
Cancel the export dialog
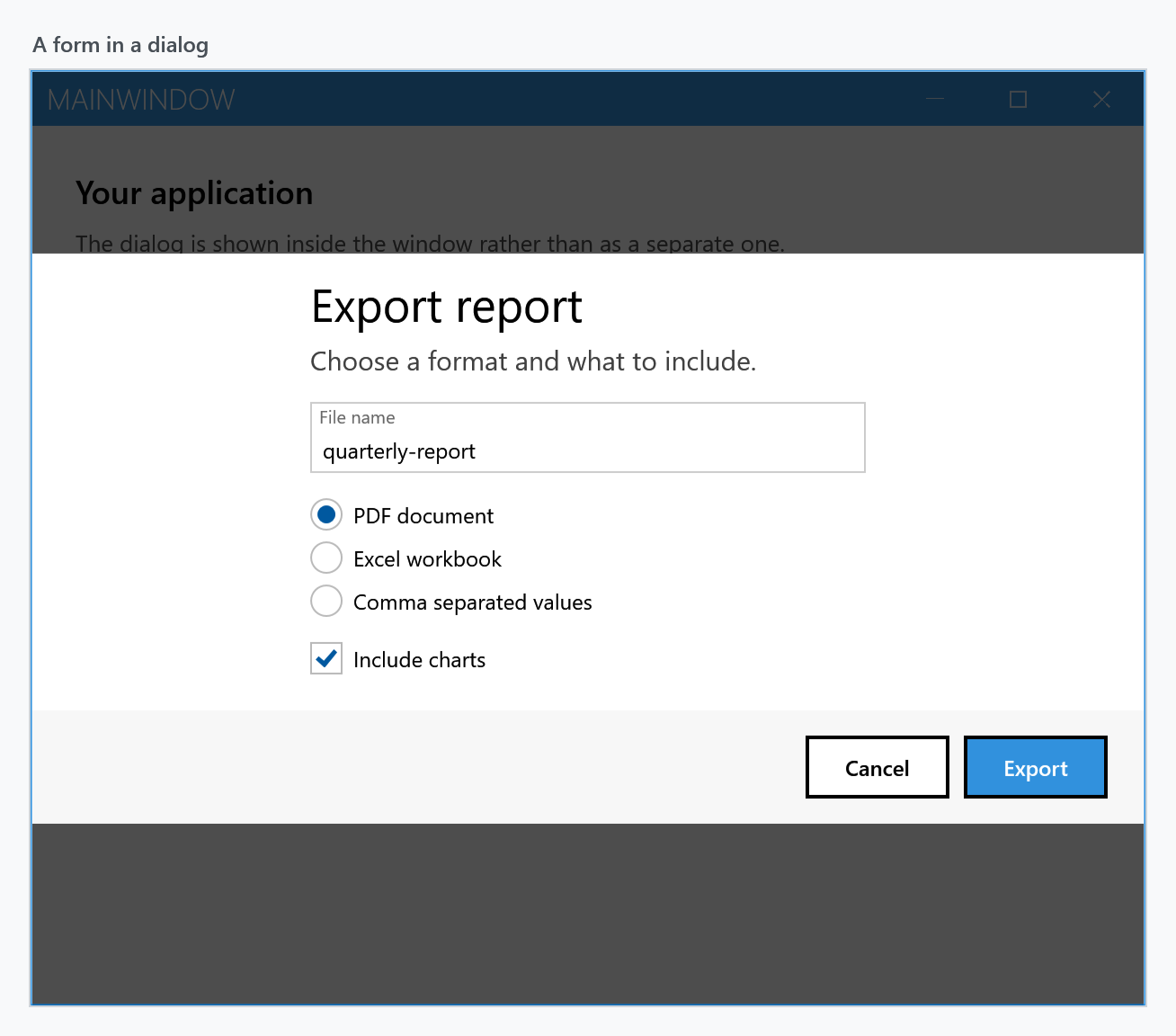[878, 767]
